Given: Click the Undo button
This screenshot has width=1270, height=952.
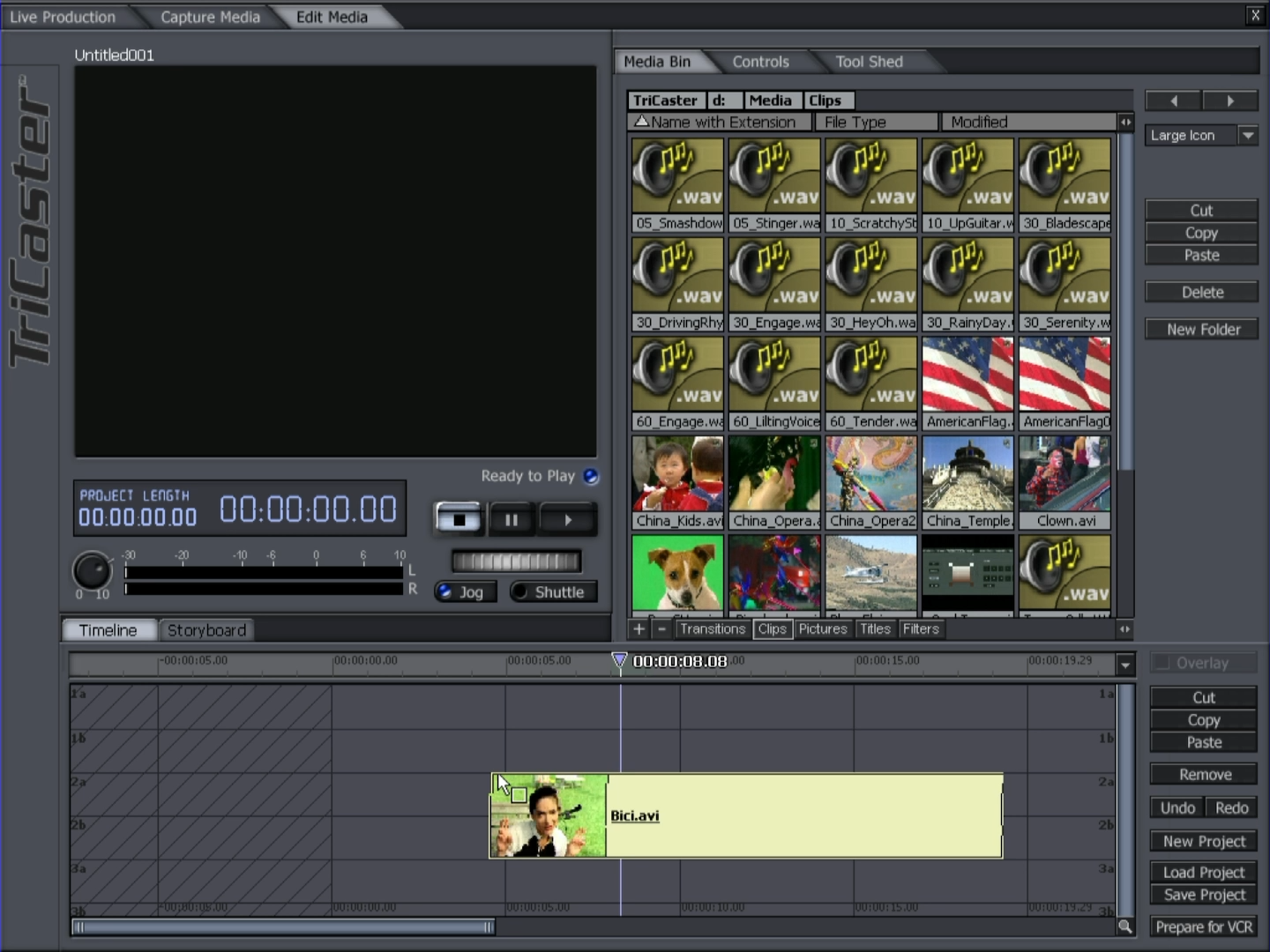Looking at the screenshot, I should point(1177,807).
